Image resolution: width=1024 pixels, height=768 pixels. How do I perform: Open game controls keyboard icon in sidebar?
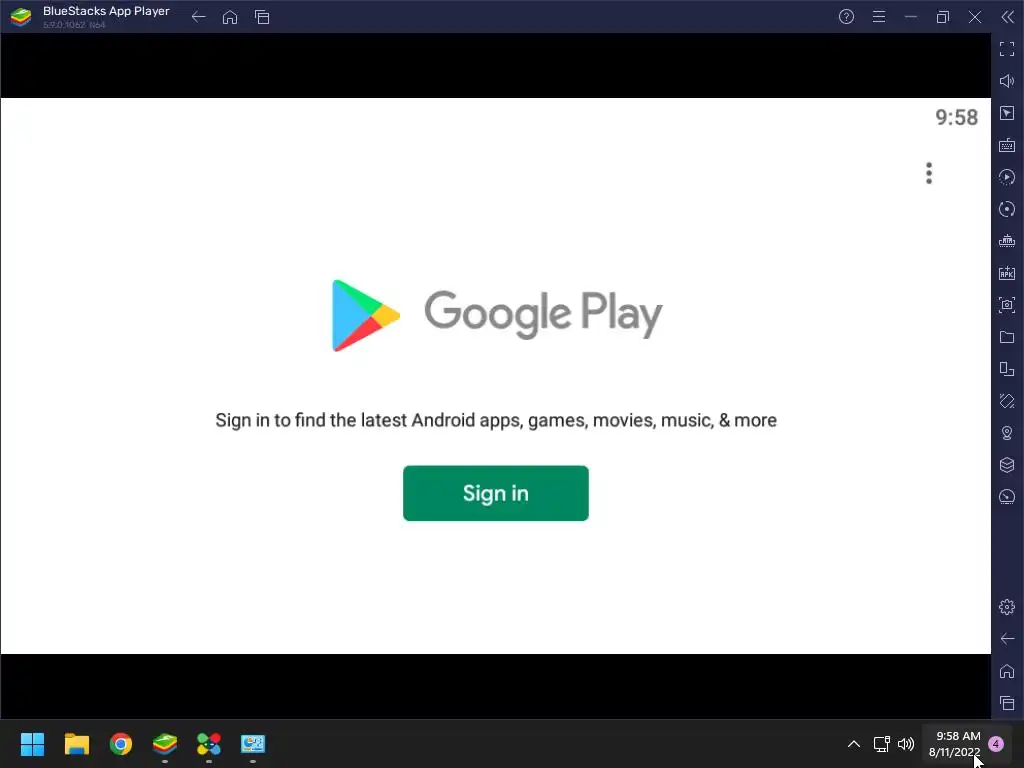tap(1007, 145)
